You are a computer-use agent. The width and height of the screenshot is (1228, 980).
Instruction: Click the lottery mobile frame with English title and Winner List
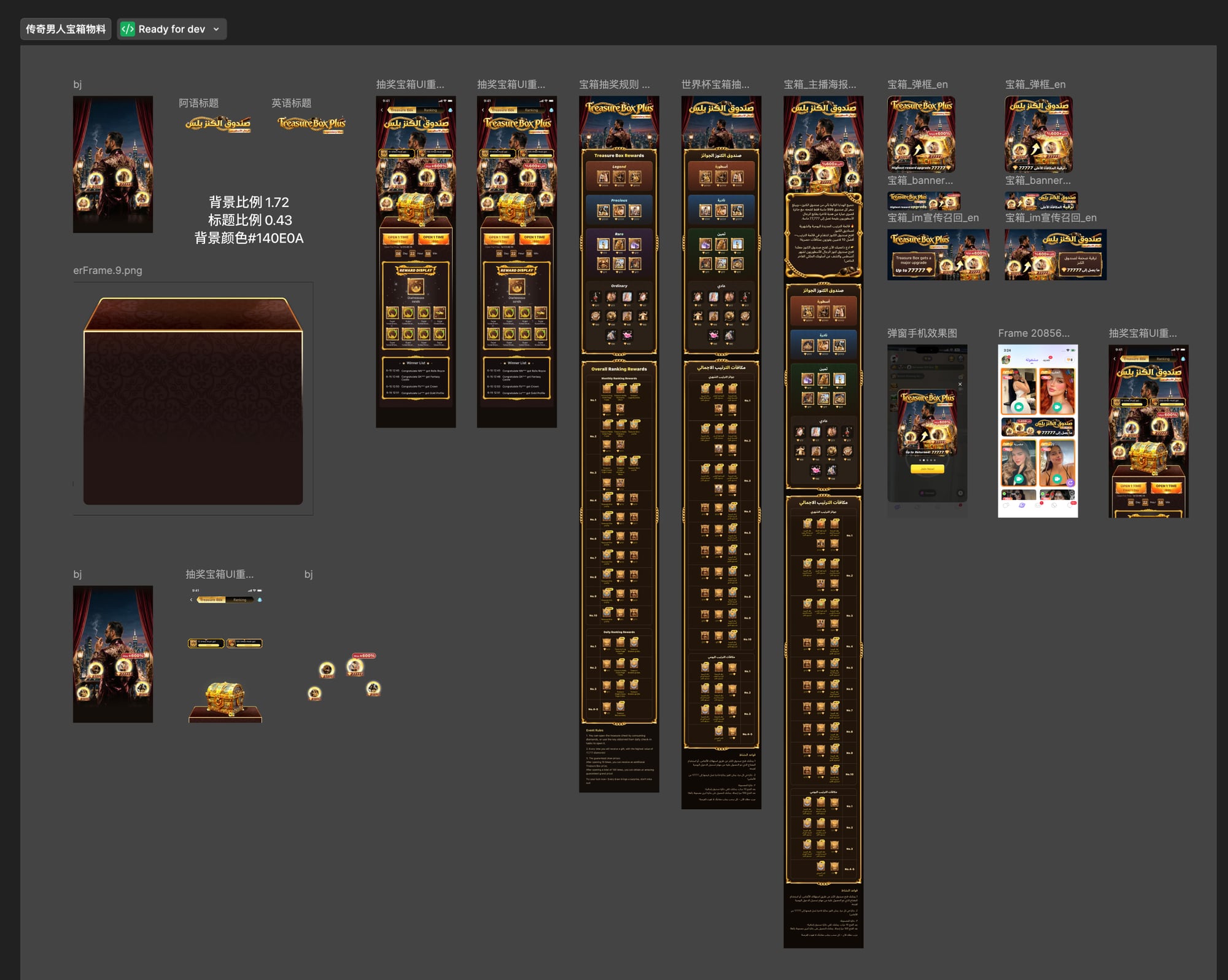click(517, 262)
